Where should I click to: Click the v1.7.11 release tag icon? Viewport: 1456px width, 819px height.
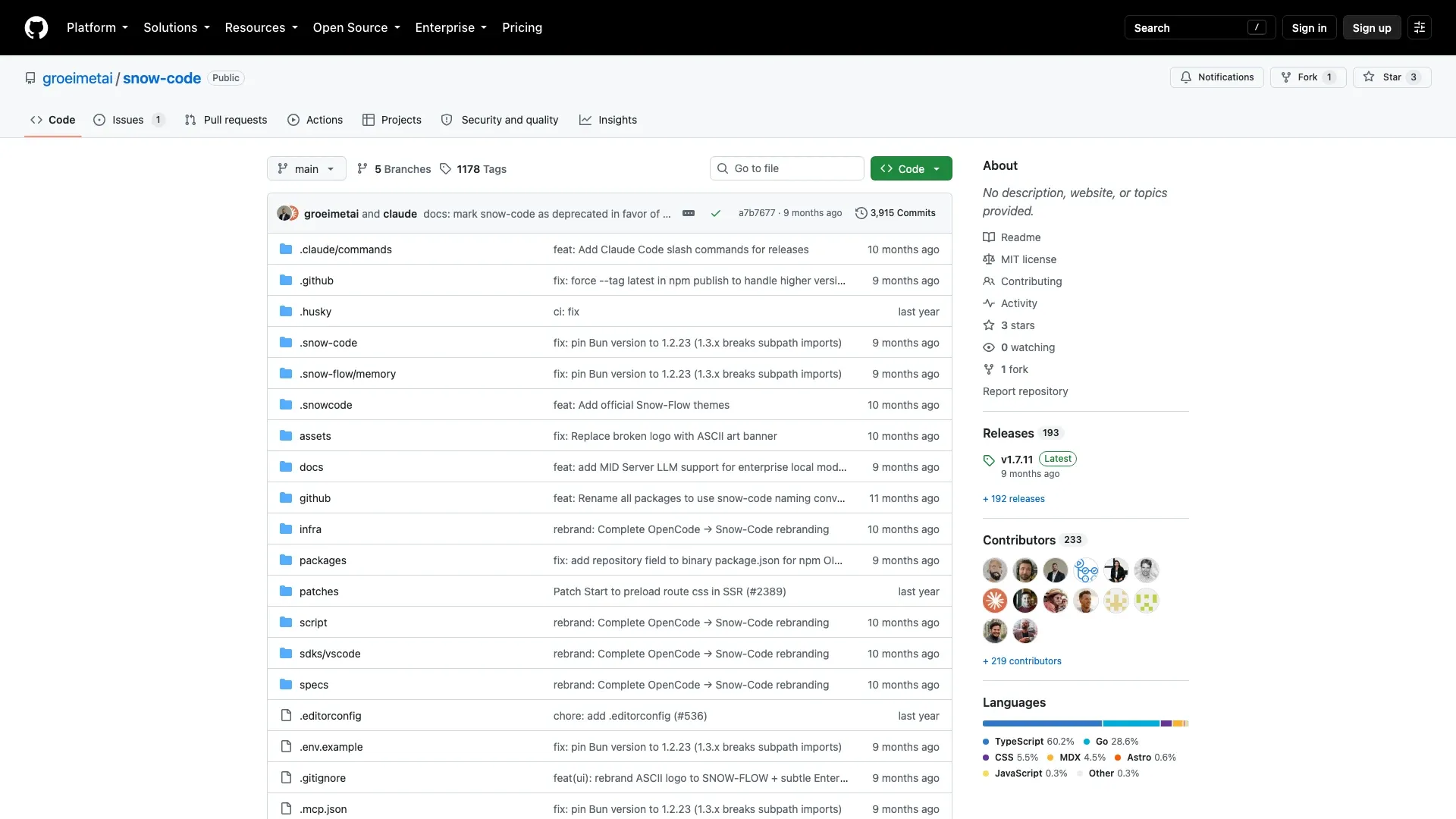coord(989,460)
